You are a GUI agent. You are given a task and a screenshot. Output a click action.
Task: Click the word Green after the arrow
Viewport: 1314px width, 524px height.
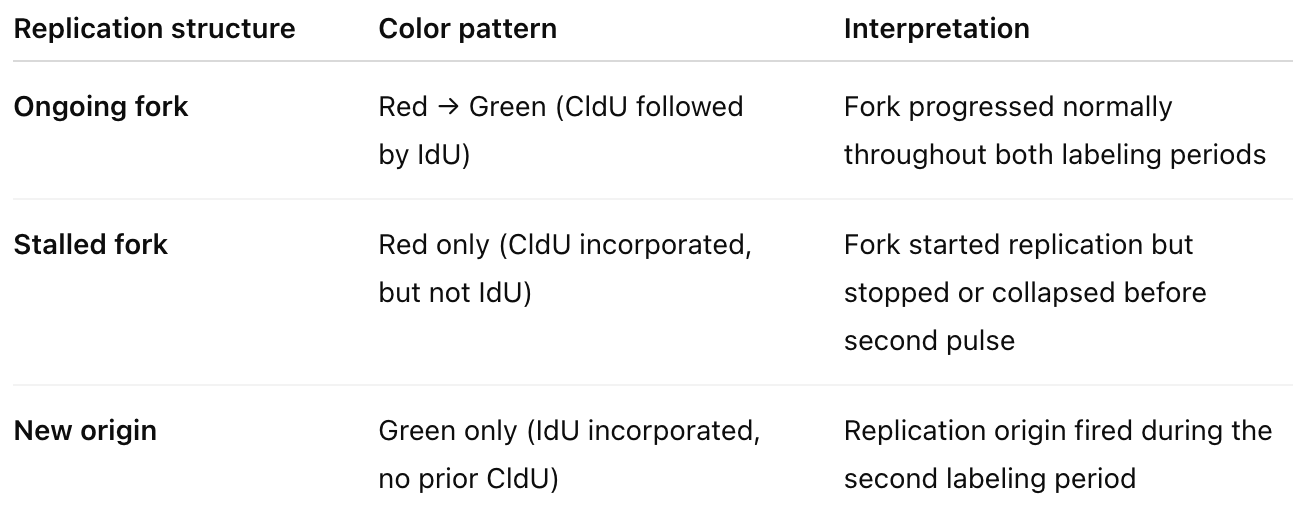(507, 107)
